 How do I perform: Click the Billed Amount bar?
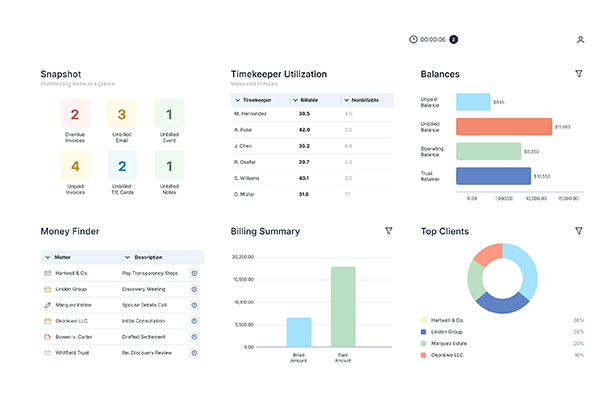[x=299, y=332]
